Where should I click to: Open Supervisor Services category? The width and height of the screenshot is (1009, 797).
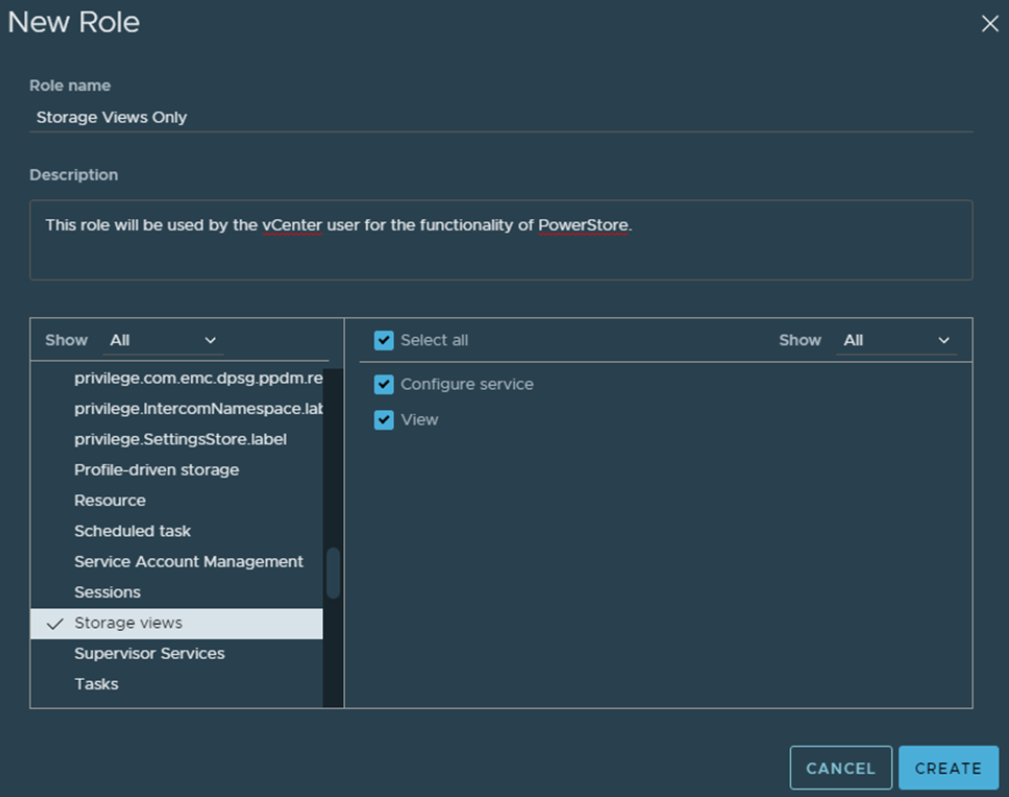click(149, 654)
